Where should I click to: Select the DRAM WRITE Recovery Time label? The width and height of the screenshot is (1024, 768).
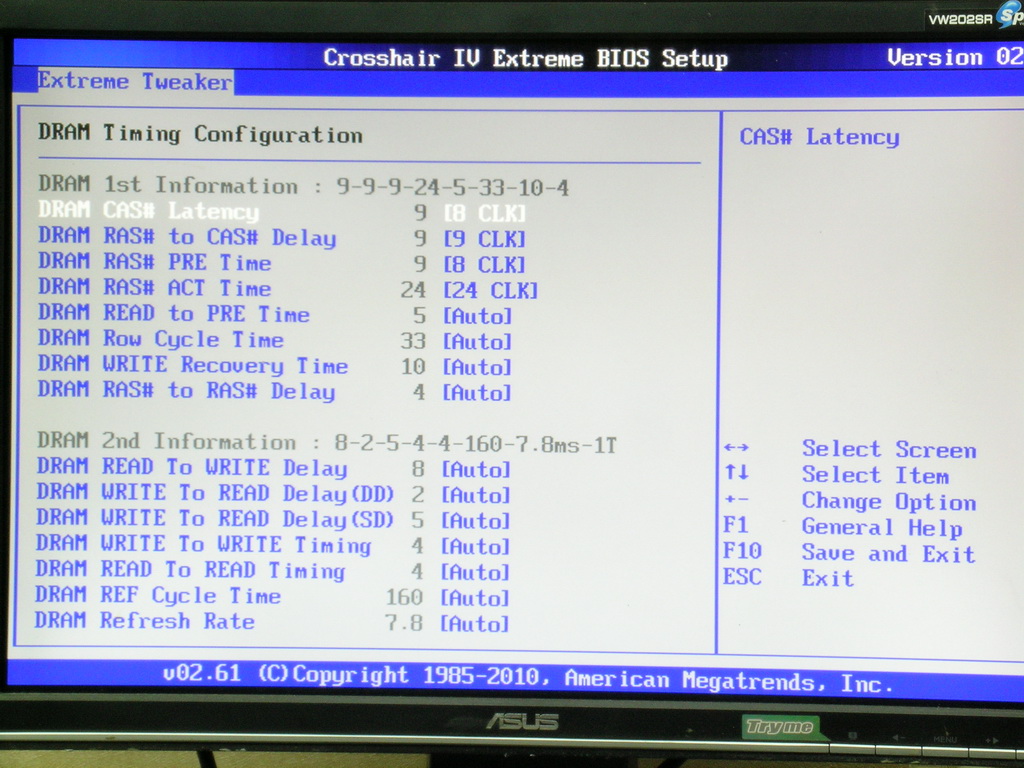pos(193,365)
